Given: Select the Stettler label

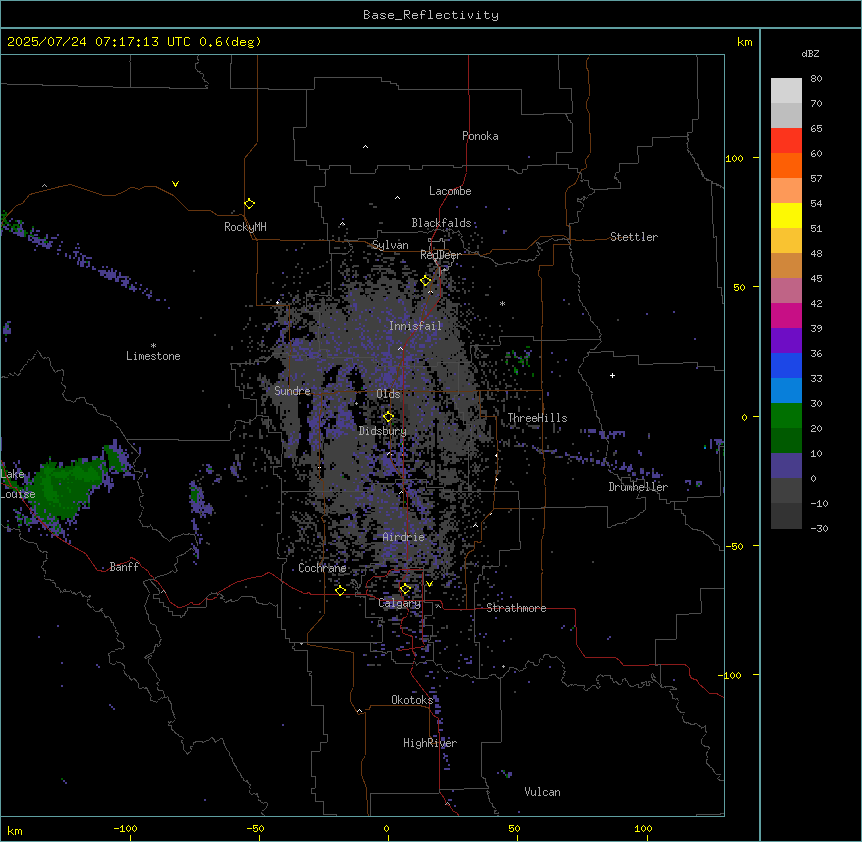Looking at the screenshot, I should pyautogui.click(x=634, y=237).
